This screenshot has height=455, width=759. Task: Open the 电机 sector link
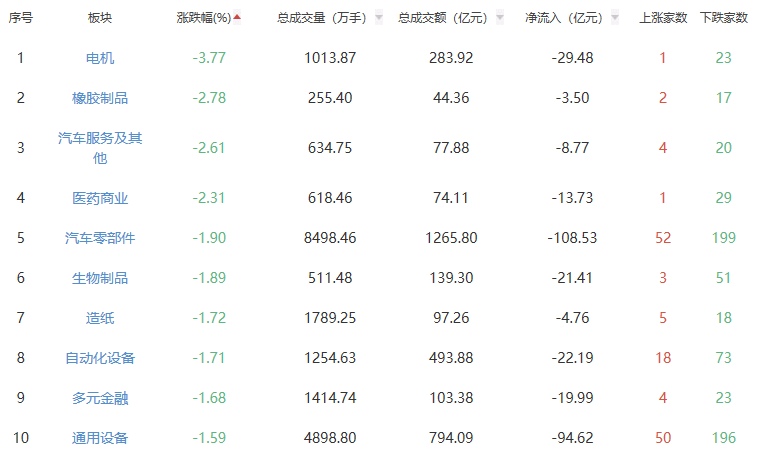pos(100,58)
